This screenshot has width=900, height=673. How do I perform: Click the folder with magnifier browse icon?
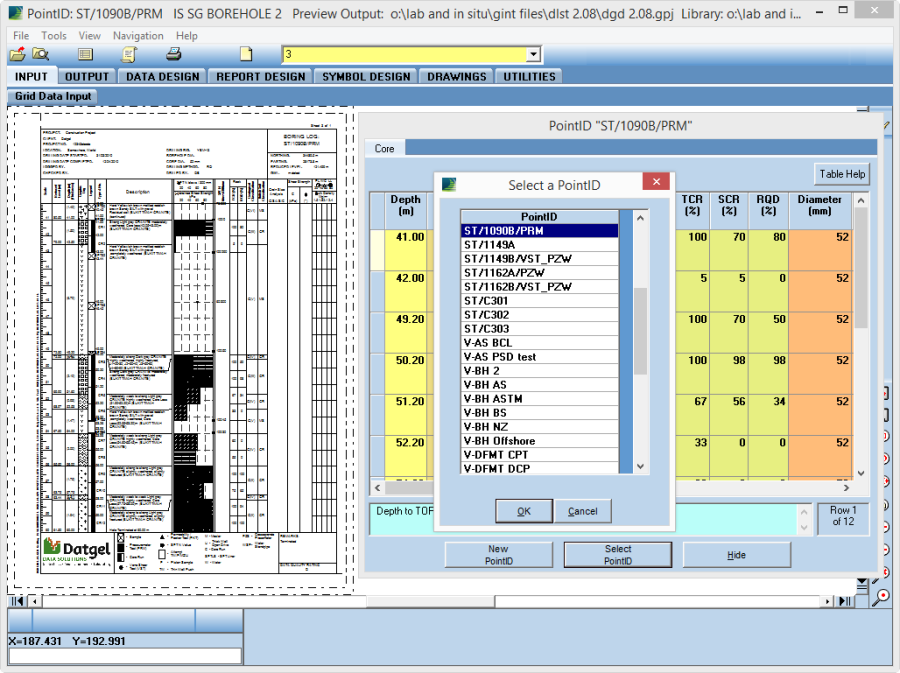[x=40, y=54]
